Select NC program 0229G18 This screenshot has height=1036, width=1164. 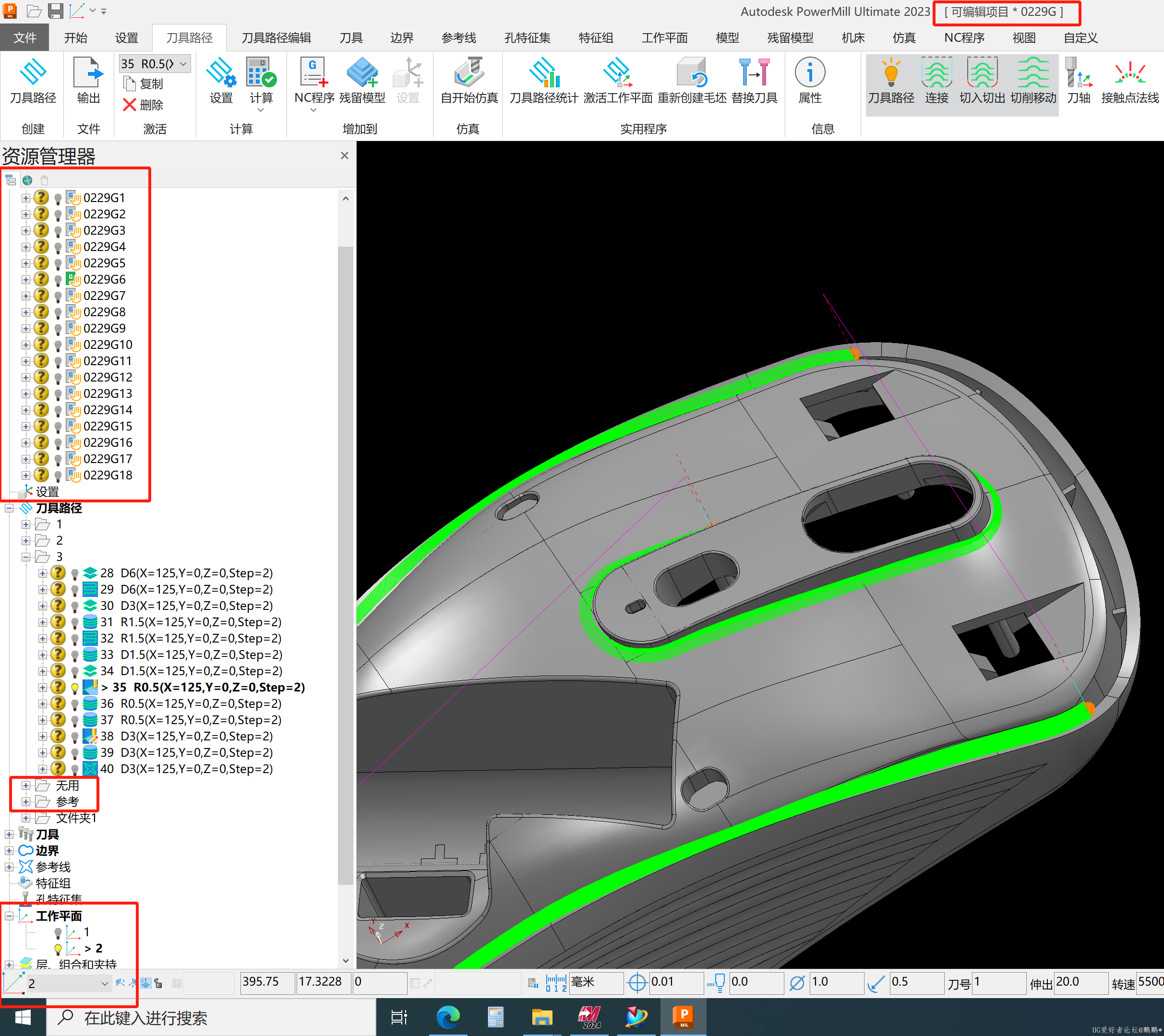coord(108,476)
